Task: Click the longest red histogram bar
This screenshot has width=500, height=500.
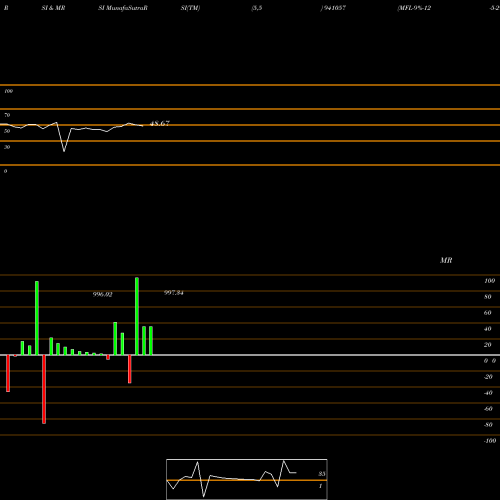Action: click(44, 389)
